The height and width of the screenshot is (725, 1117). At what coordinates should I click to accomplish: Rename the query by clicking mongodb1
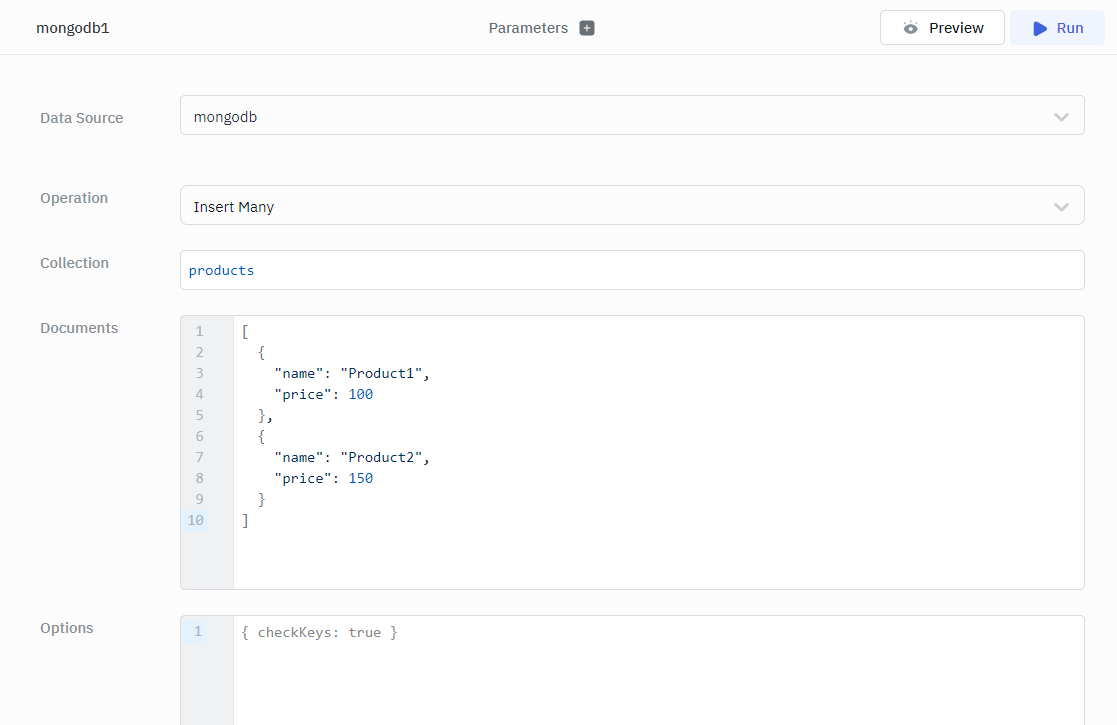[x=73, y=28]
